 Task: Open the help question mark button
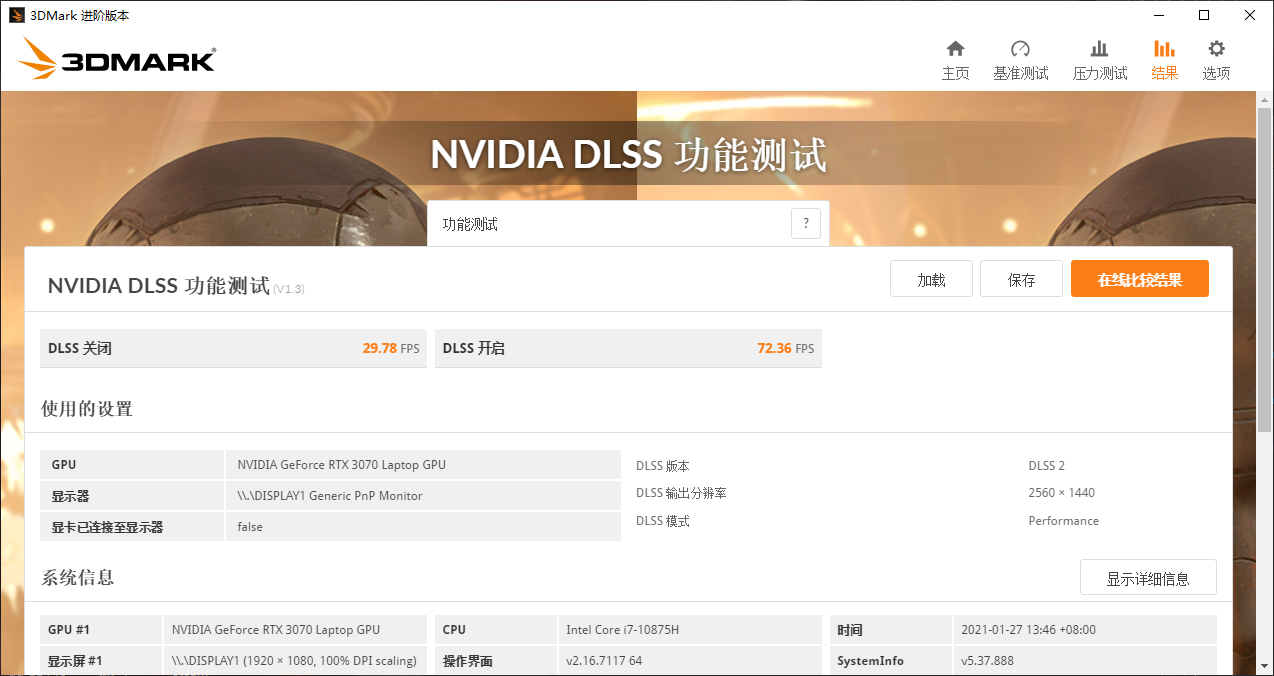[x=806, y=224]
